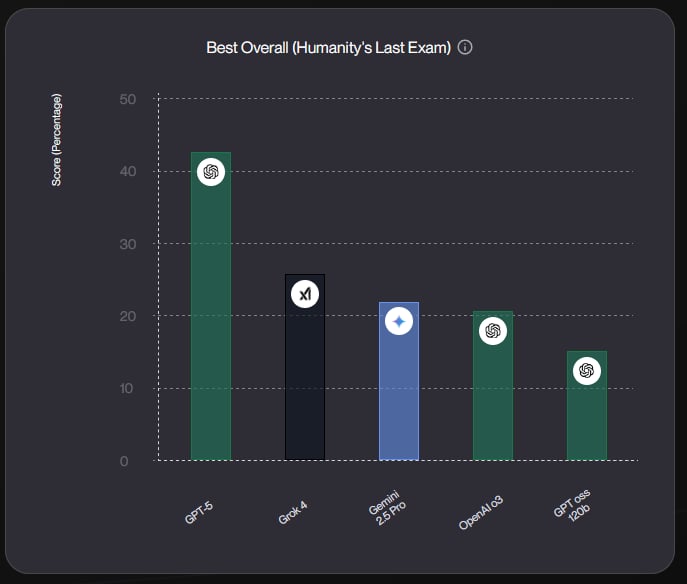
Task: Click the '10' y-axis tick label
Action: [x=126, y=388]
